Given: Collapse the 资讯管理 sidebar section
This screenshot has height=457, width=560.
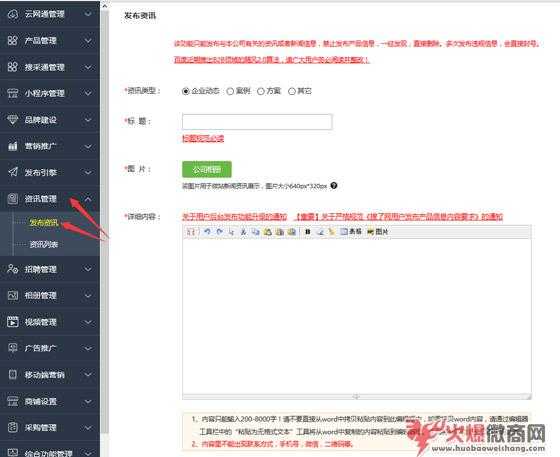Looking at the screenshot, I should pos(50,199).
